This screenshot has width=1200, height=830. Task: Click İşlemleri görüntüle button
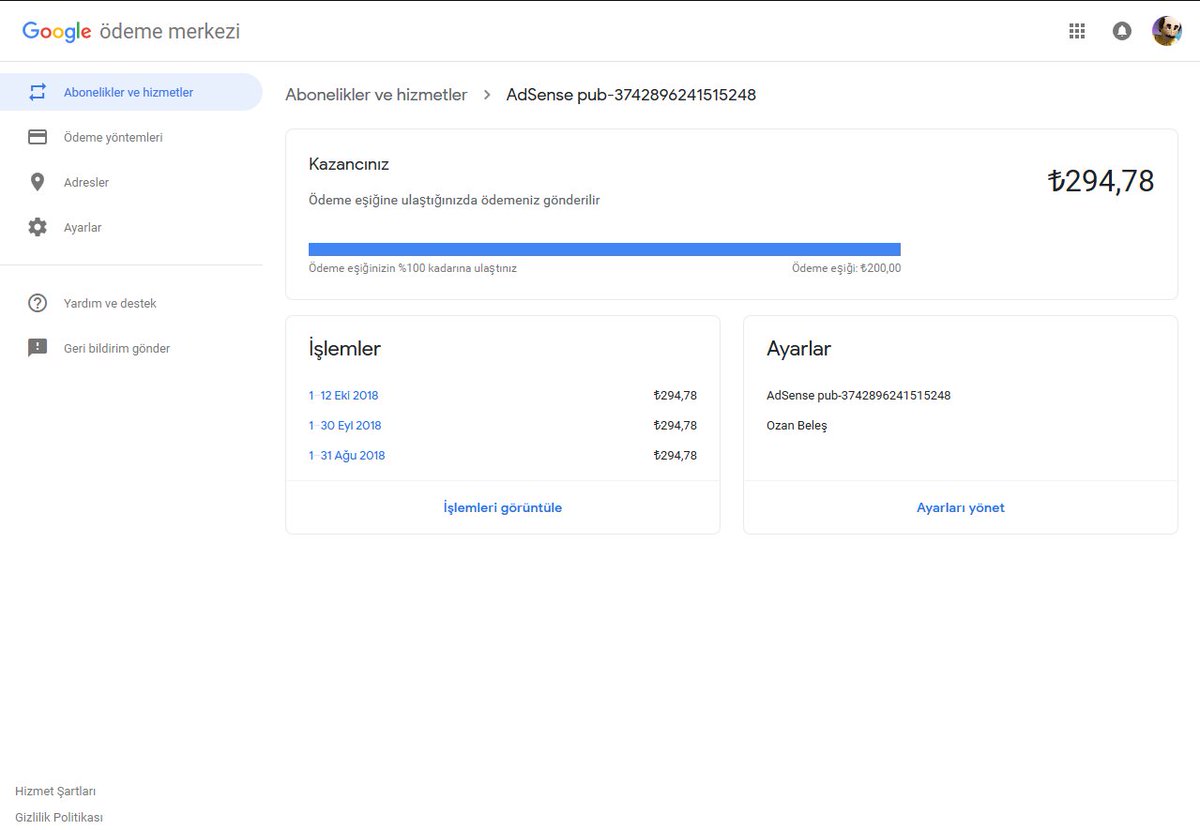[503, 508]
